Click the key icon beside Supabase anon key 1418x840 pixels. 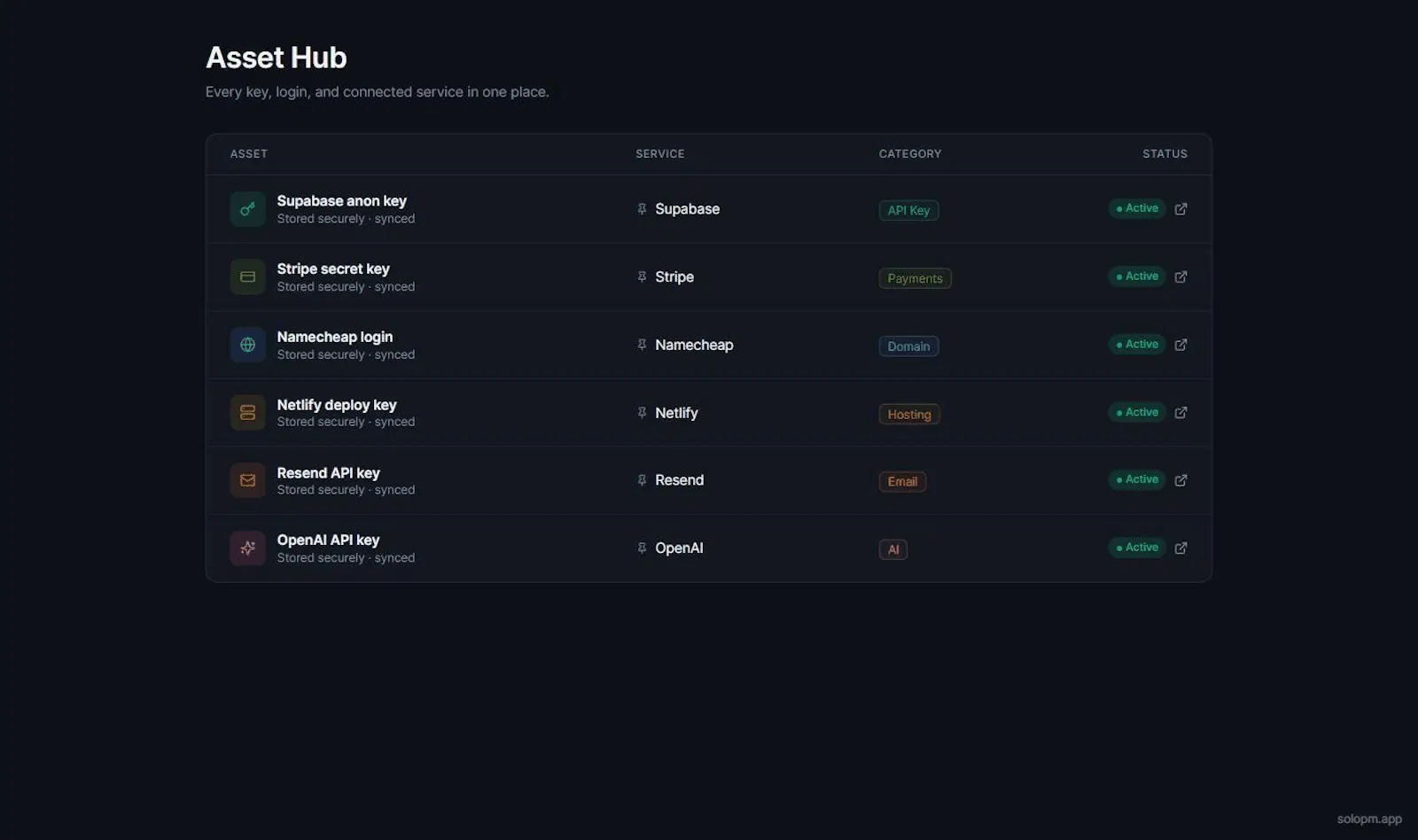tap(247, 209)
